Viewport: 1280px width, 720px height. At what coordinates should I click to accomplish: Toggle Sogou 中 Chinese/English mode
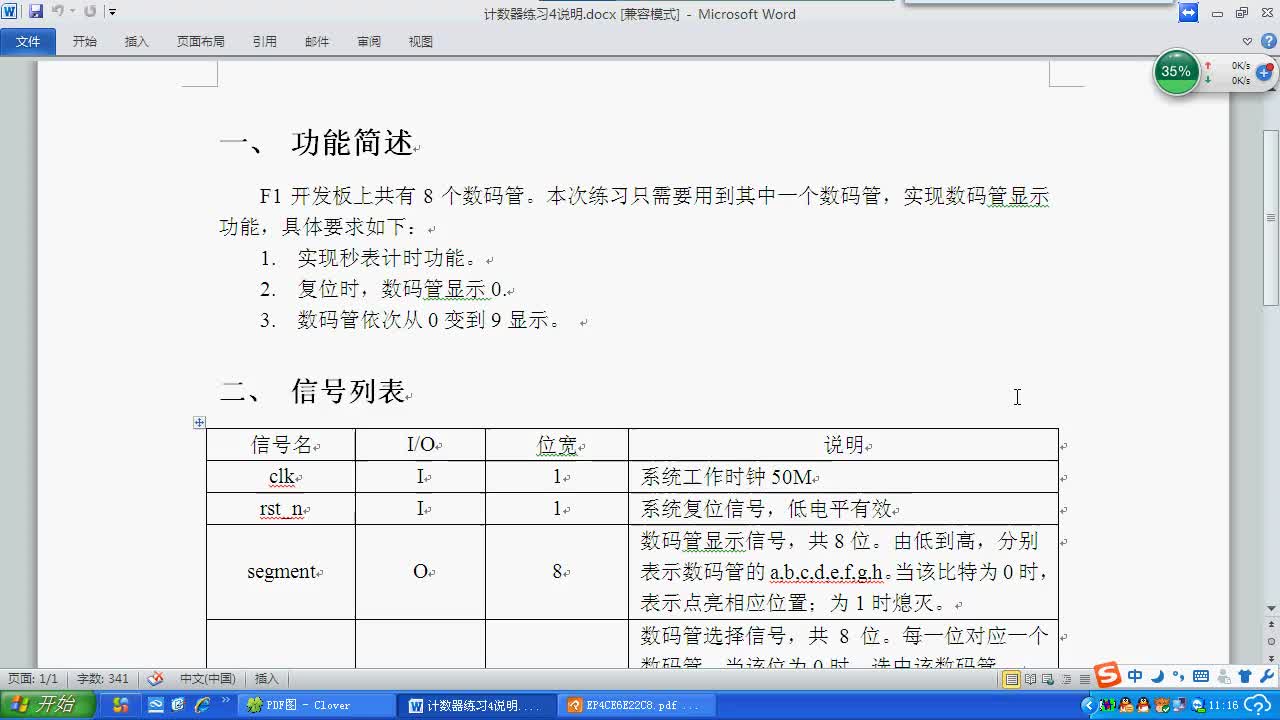[1135, 676]
